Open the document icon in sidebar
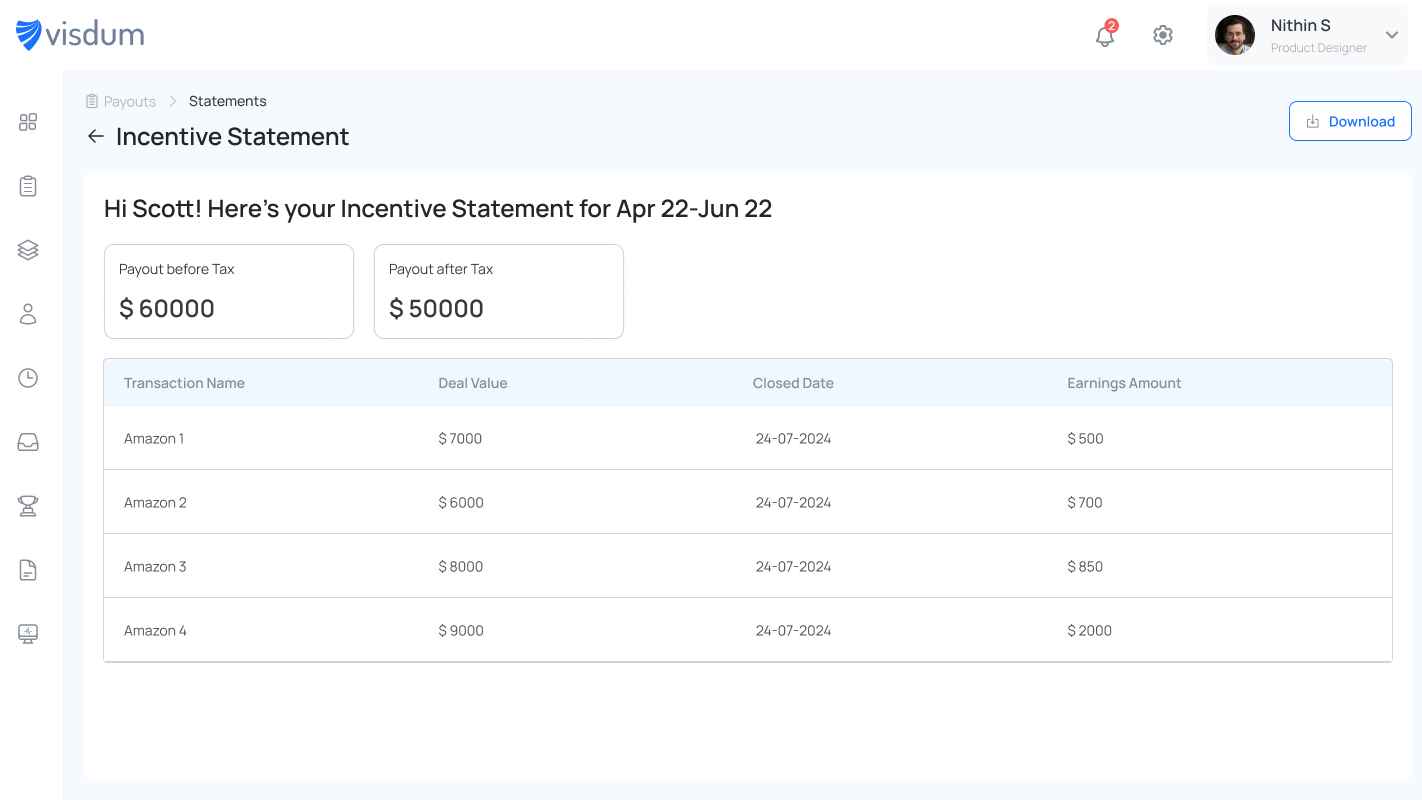This screenshot has width=1422, height=800. point(28,570)
